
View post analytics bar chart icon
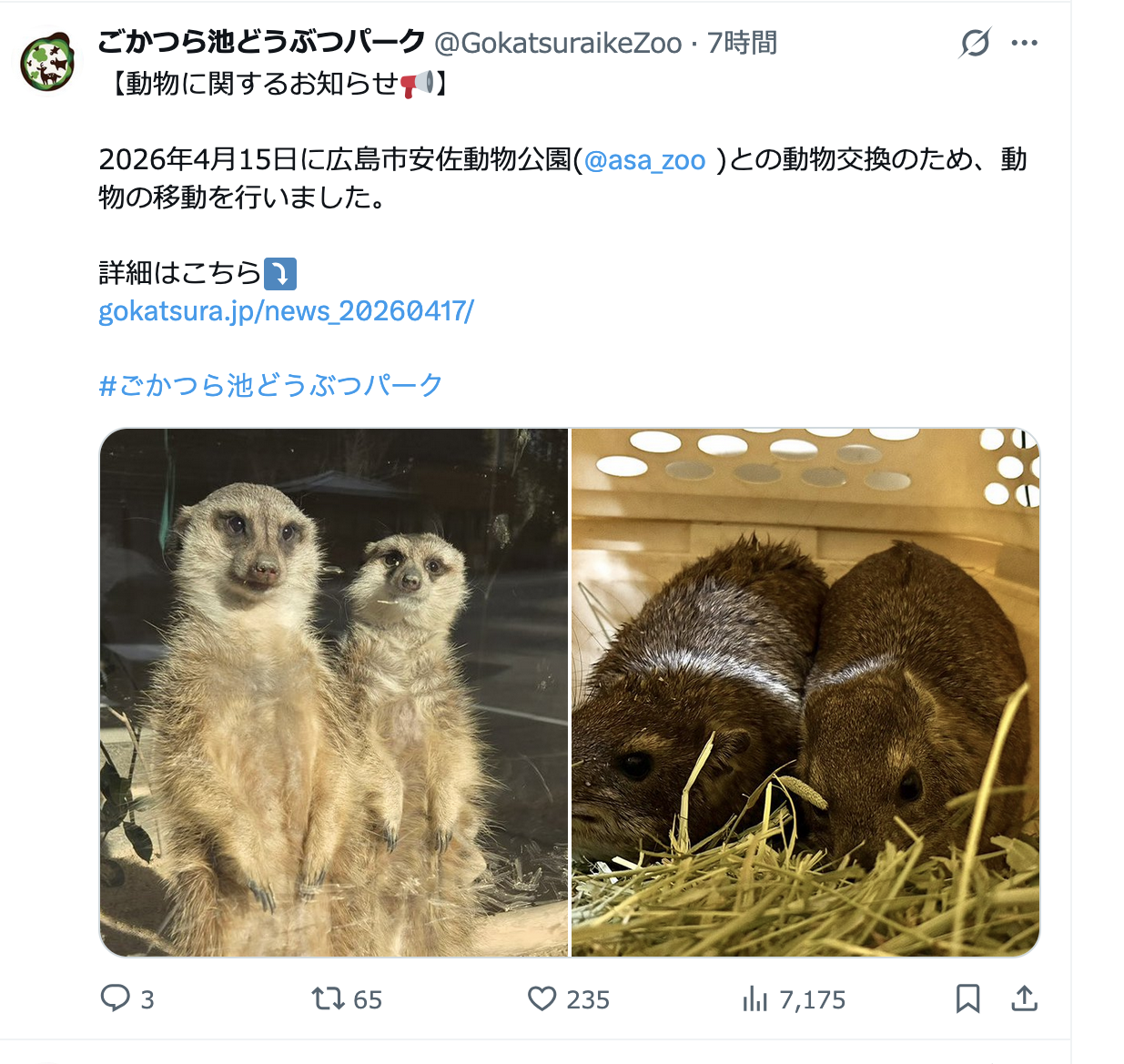pos(755,998)
